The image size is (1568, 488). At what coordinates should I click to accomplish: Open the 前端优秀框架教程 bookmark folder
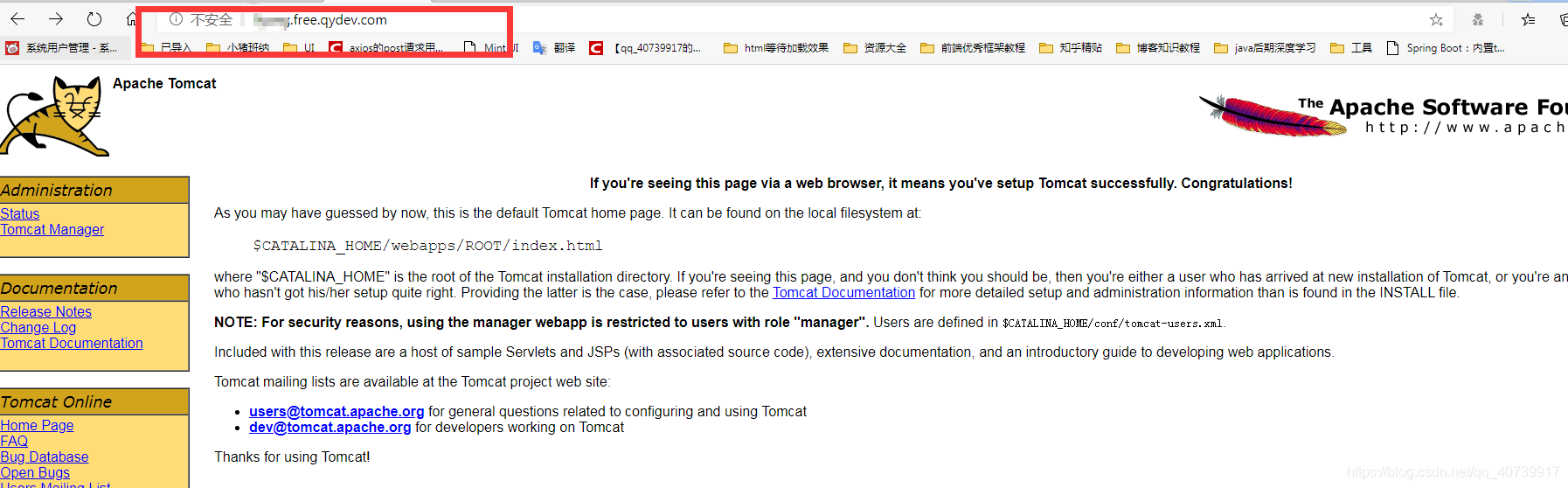(973, 48)
